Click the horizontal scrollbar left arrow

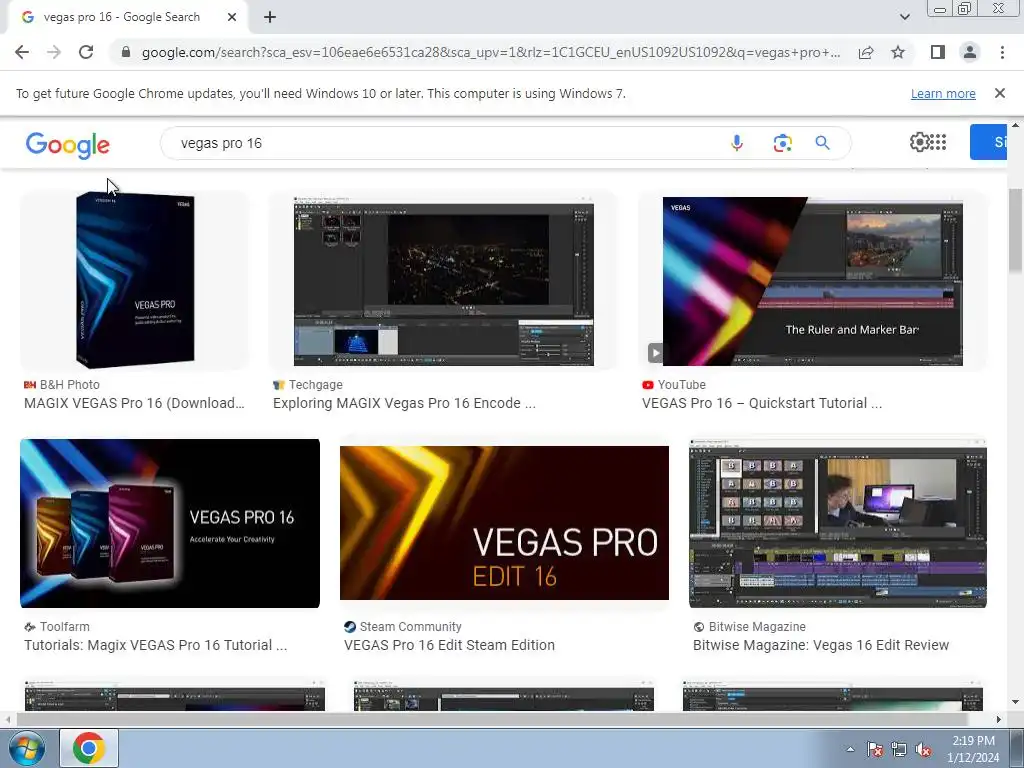point(7,719)
